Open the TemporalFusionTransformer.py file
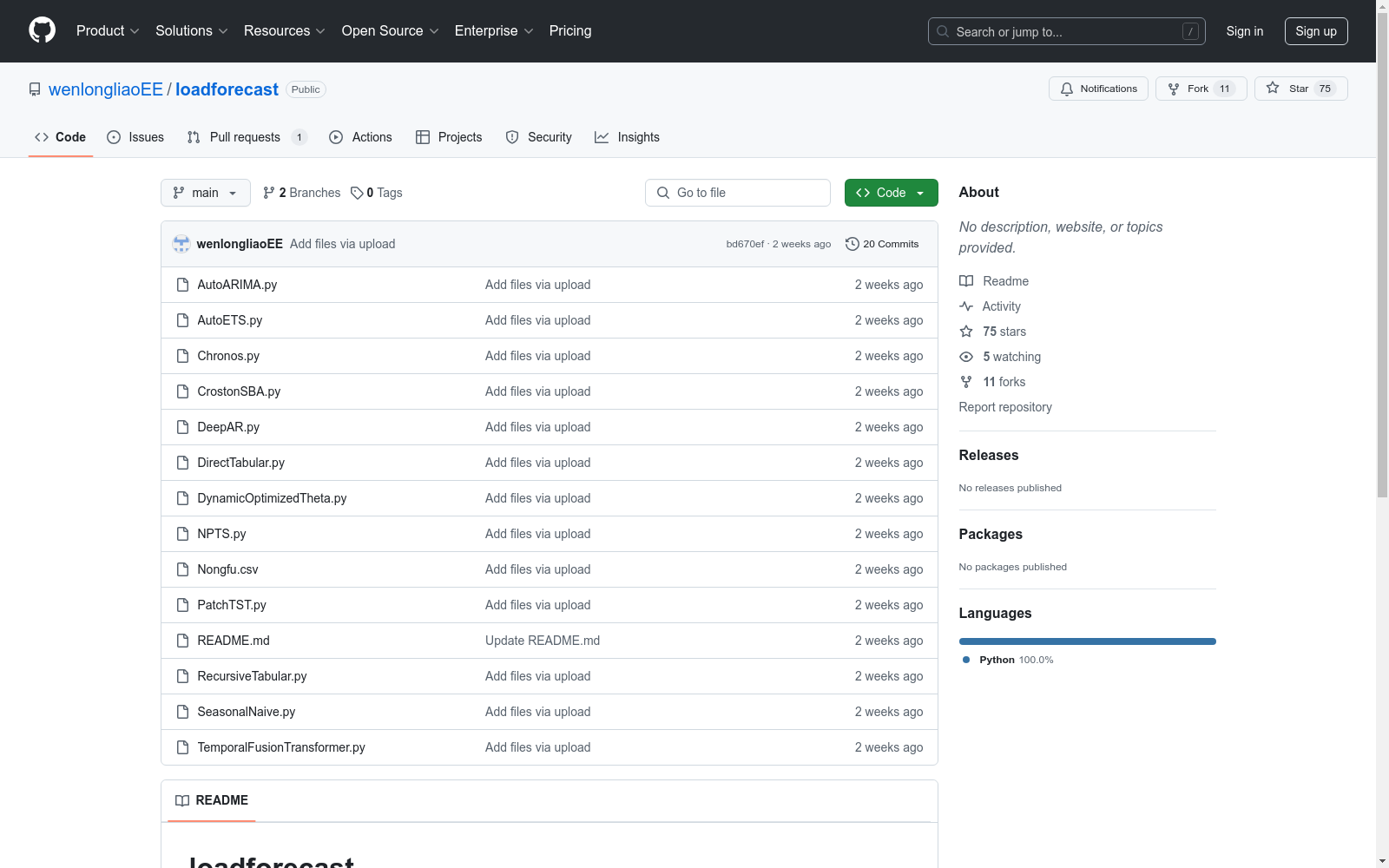 (x=281, y=747)
